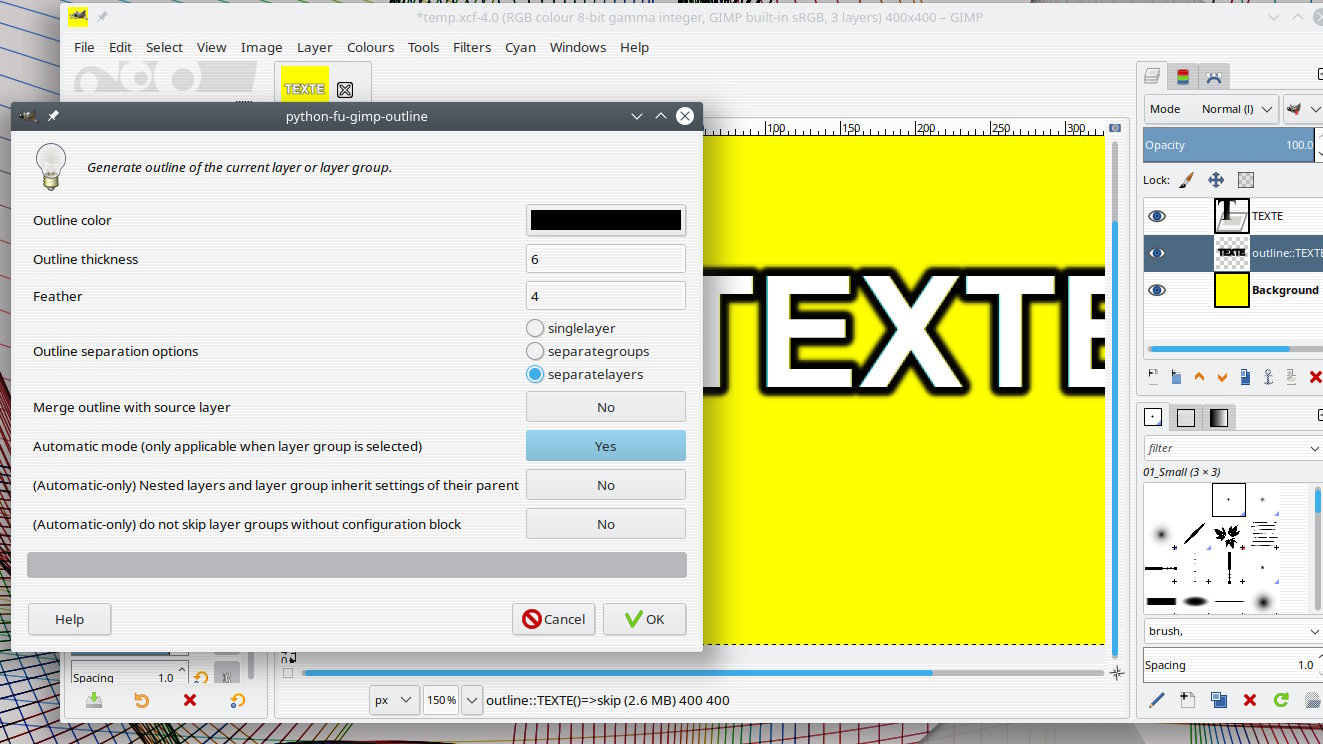Pick the black Outline color swatch
Image resolution: width=1323 pixels, height=744 pixels.
pos(606,220)
